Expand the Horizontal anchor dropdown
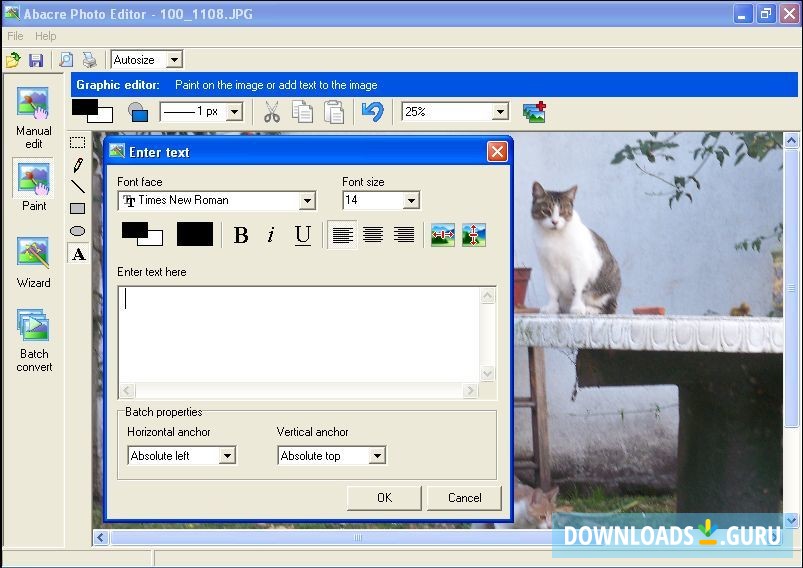 coord(227,455)
